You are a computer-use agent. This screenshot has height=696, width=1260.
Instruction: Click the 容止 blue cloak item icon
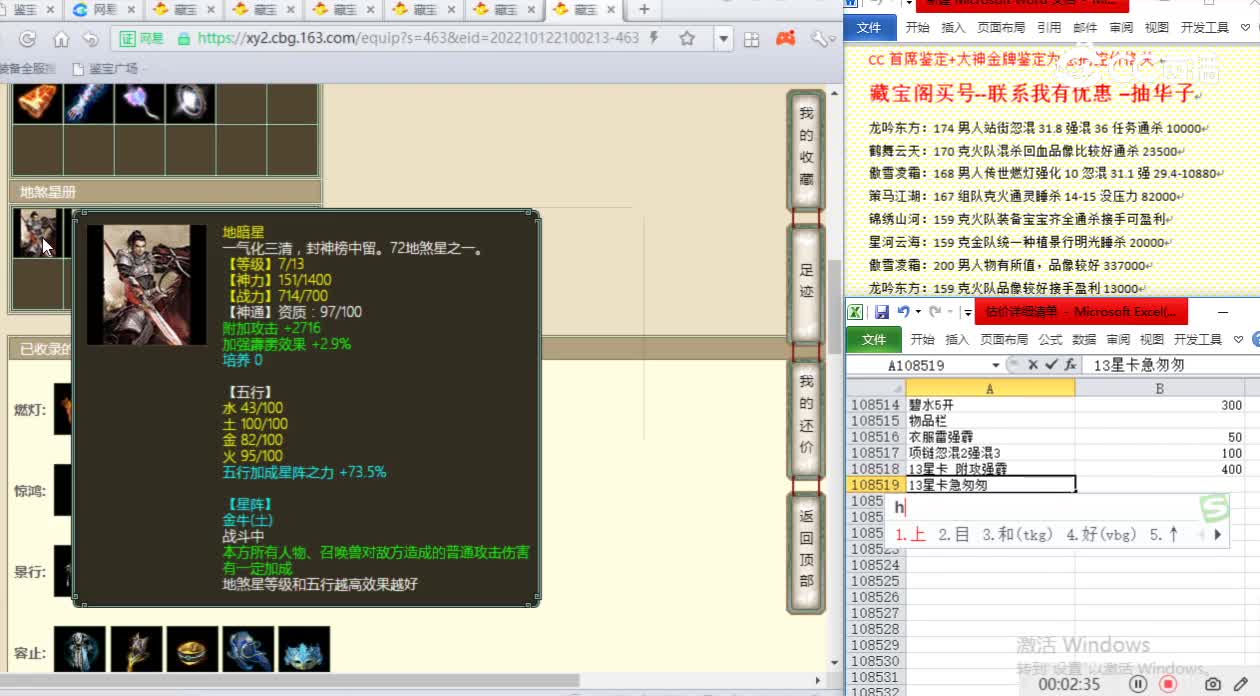tap(248, 651)
